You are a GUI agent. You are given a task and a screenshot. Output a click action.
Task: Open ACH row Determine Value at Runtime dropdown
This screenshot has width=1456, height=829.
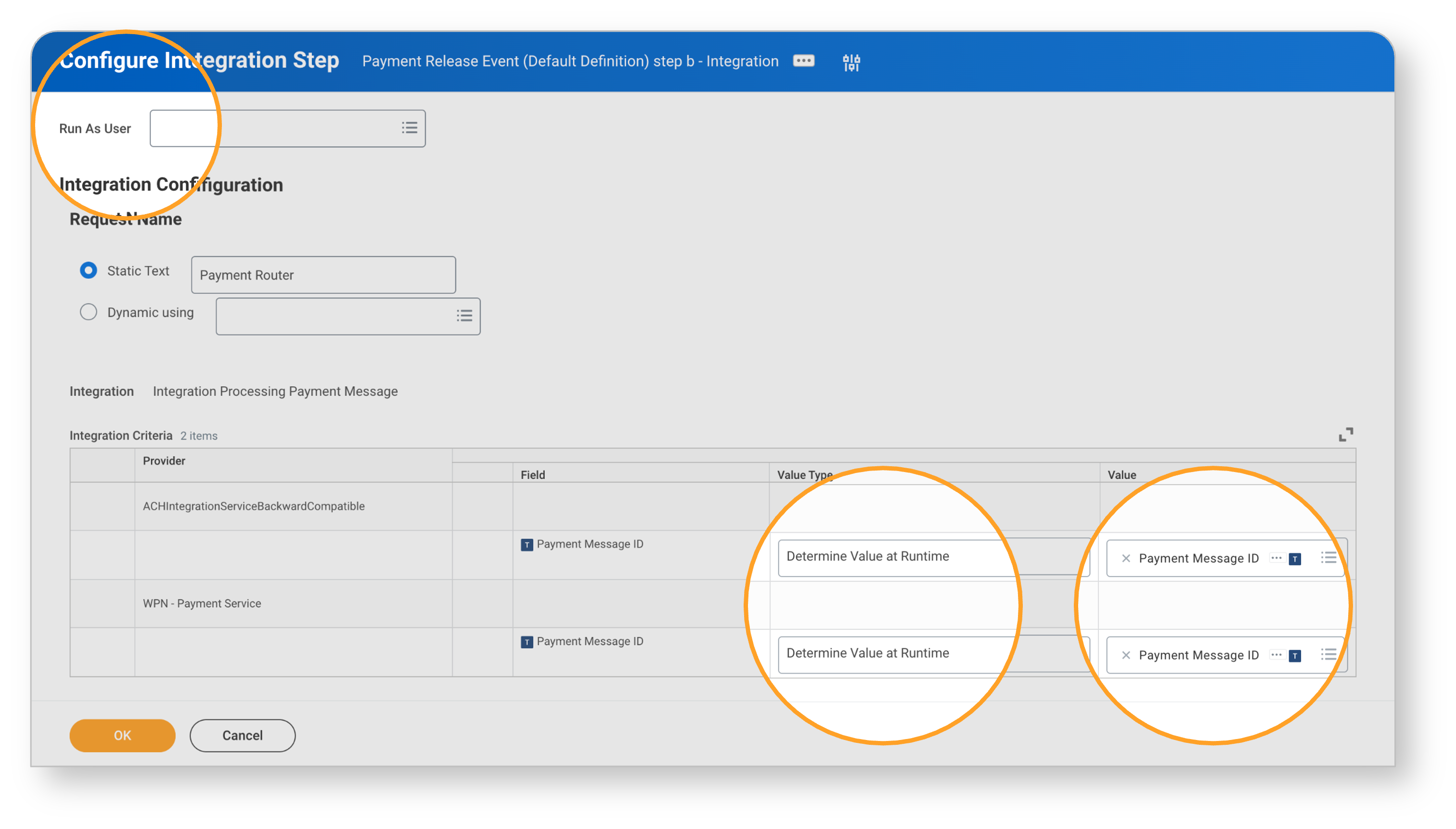(933, 557)
